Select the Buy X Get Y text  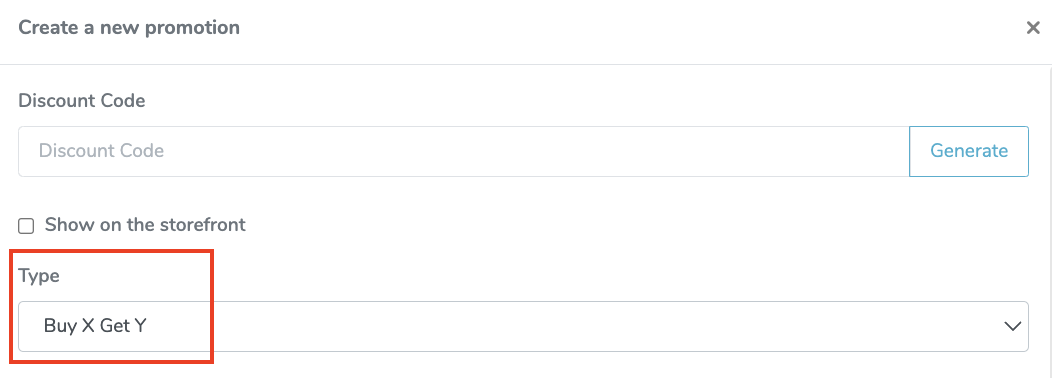95,326
